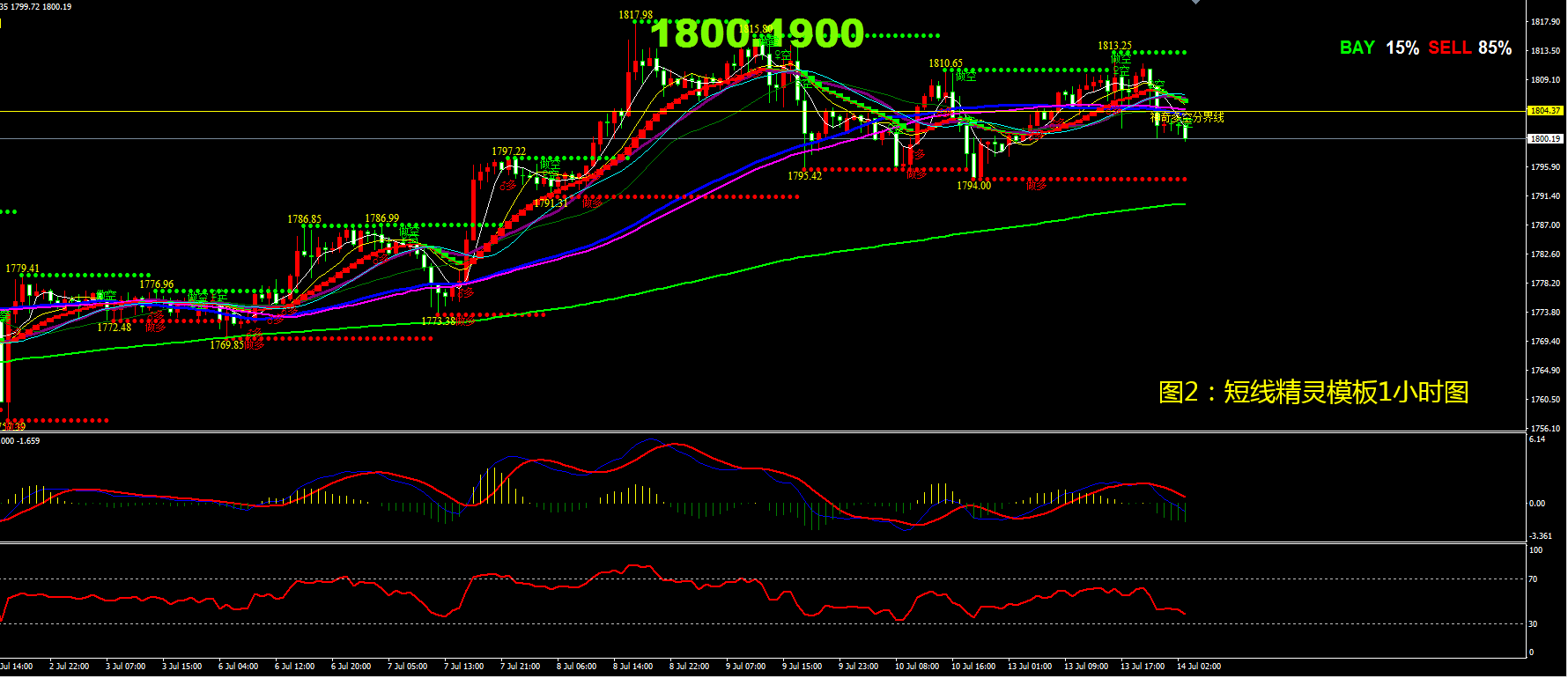Image resolution: width=1568 pixels, height=678 pixels.
Task: Click the 6 Jul 12:00 time label
Action: tap(294, 667)
